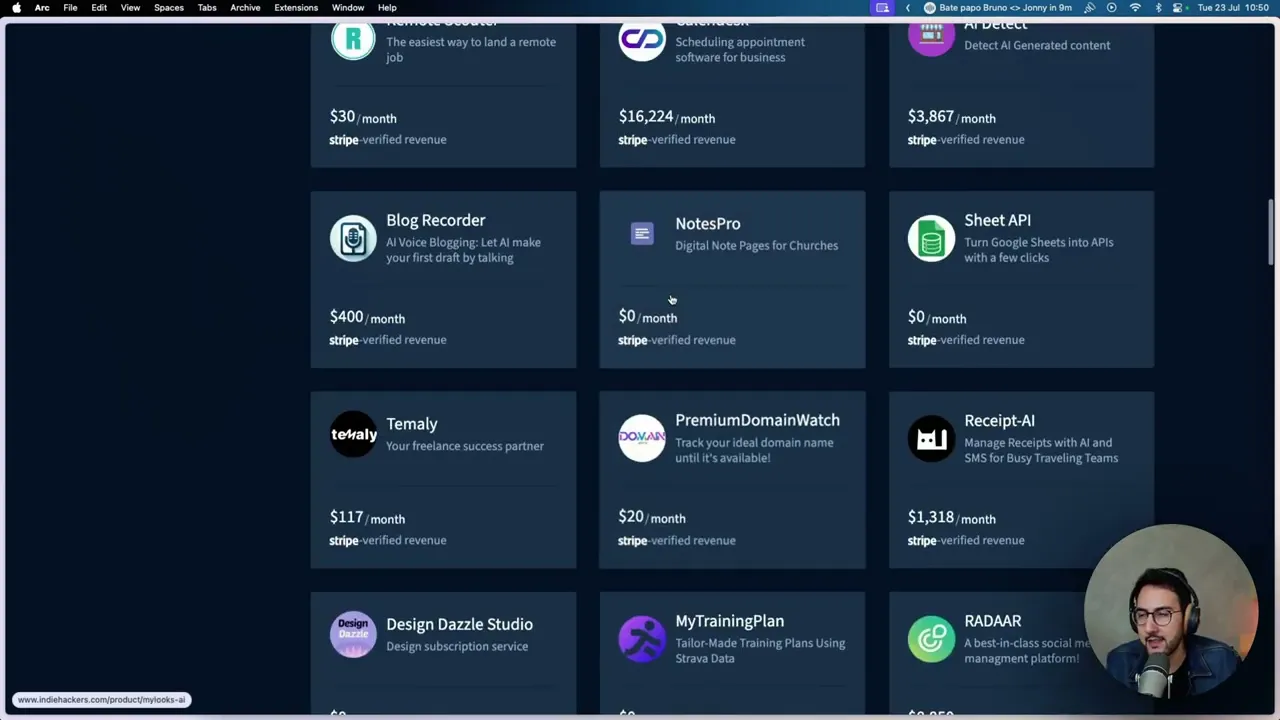Open the Window menu

click(x=348, y=8)
